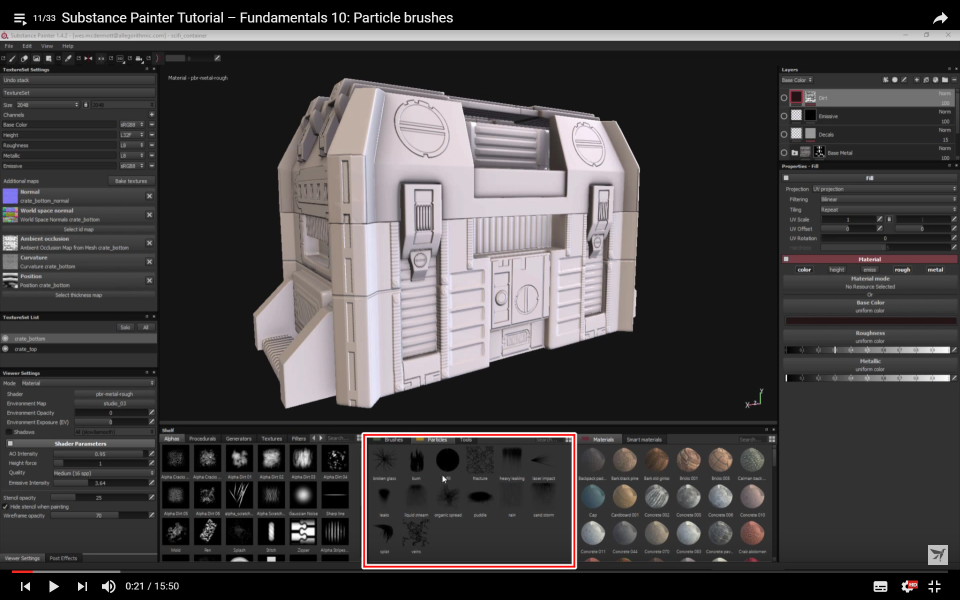Click the share arrow icon
960x600 pixels.
[940, 18]
